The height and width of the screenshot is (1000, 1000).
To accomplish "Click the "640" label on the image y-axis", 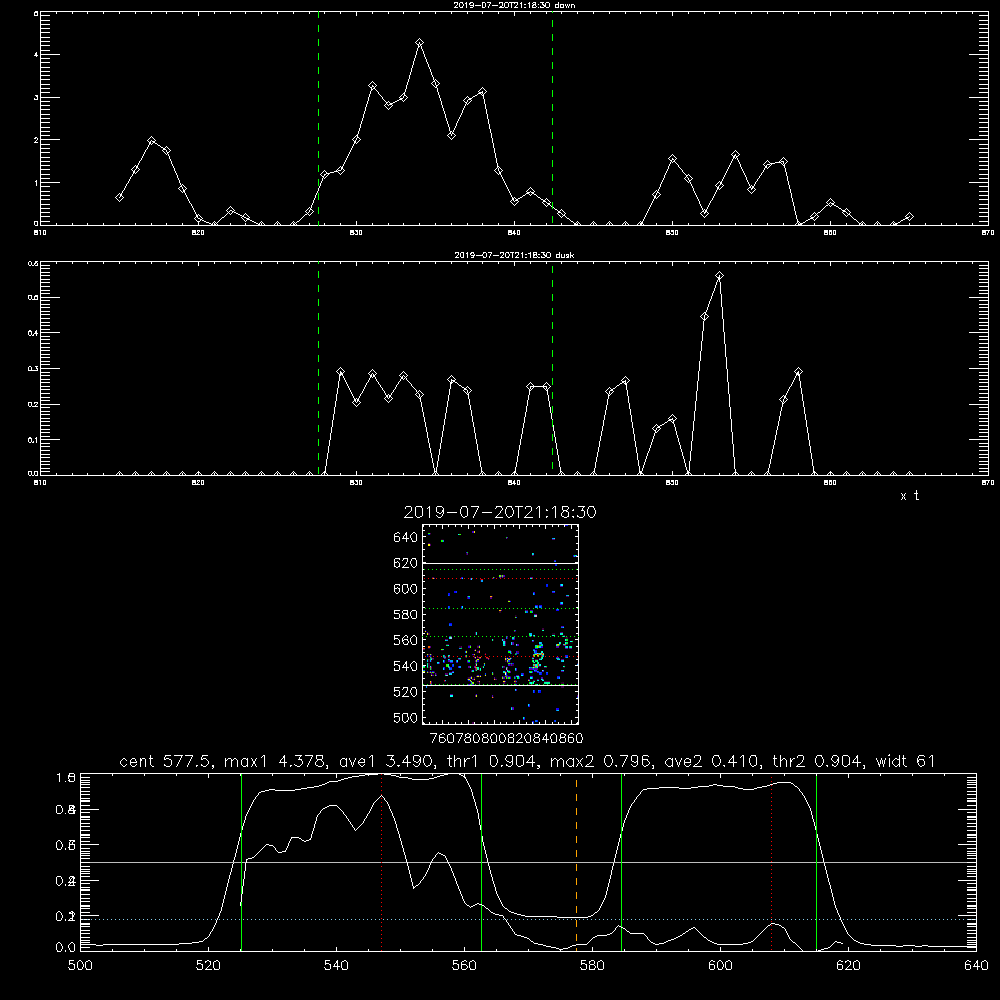I will click(406, 538).
